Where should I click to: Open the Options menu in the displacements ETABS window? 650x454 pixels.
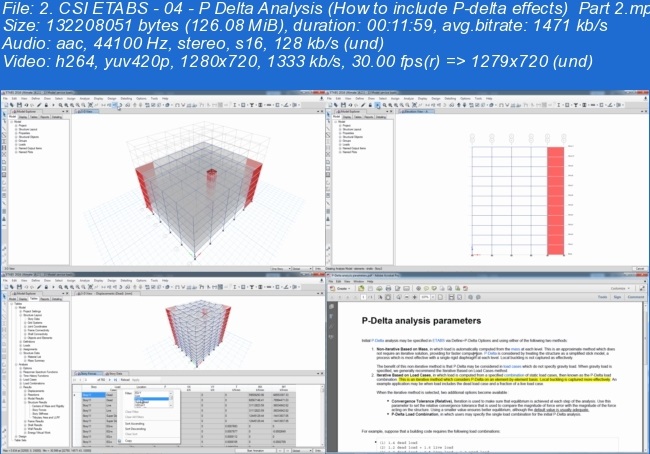[x=141, y=280]
